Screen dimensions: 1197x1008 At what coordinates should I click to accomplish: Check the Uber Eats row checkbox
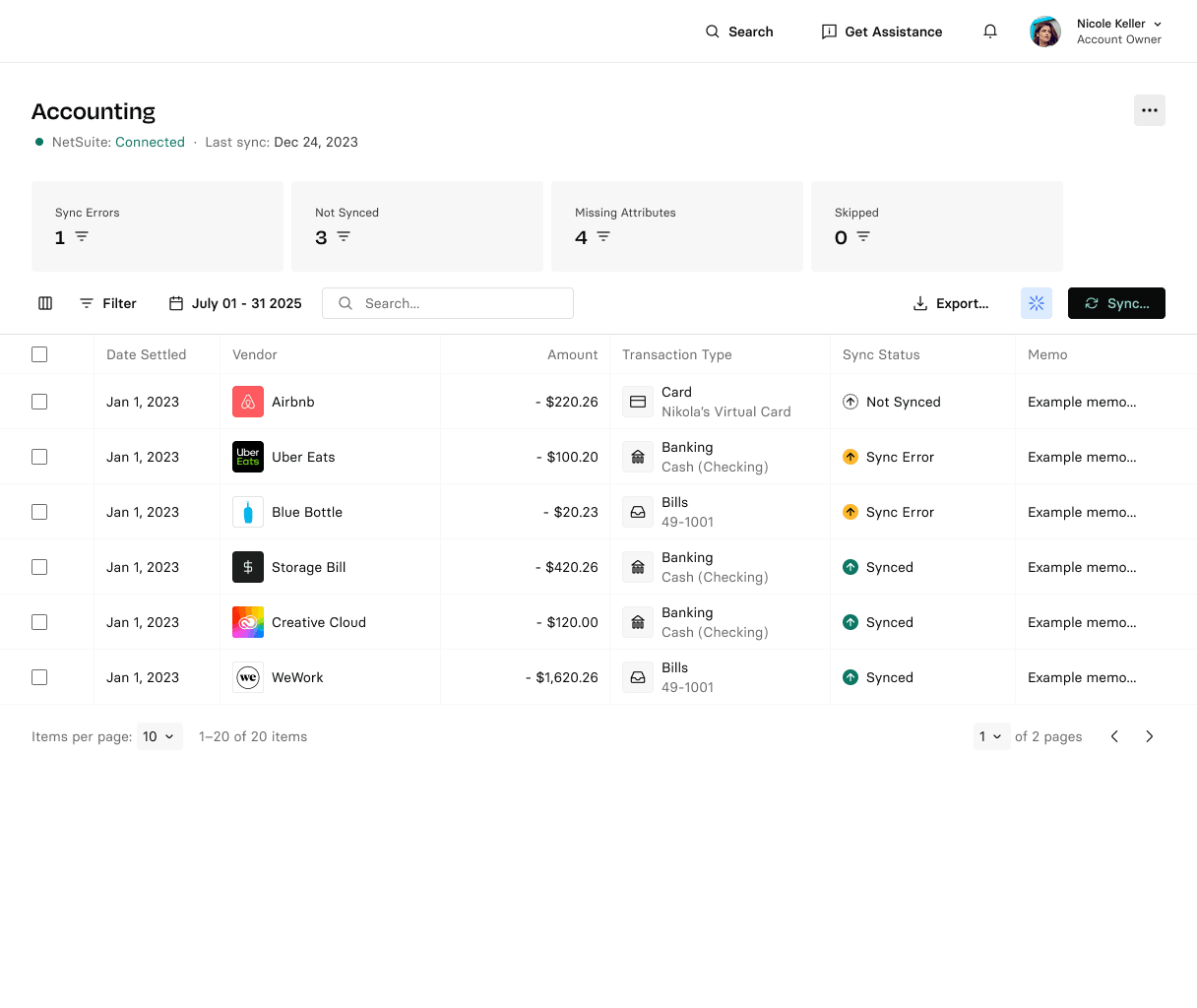pyautogui.click(x=39, y=457)
